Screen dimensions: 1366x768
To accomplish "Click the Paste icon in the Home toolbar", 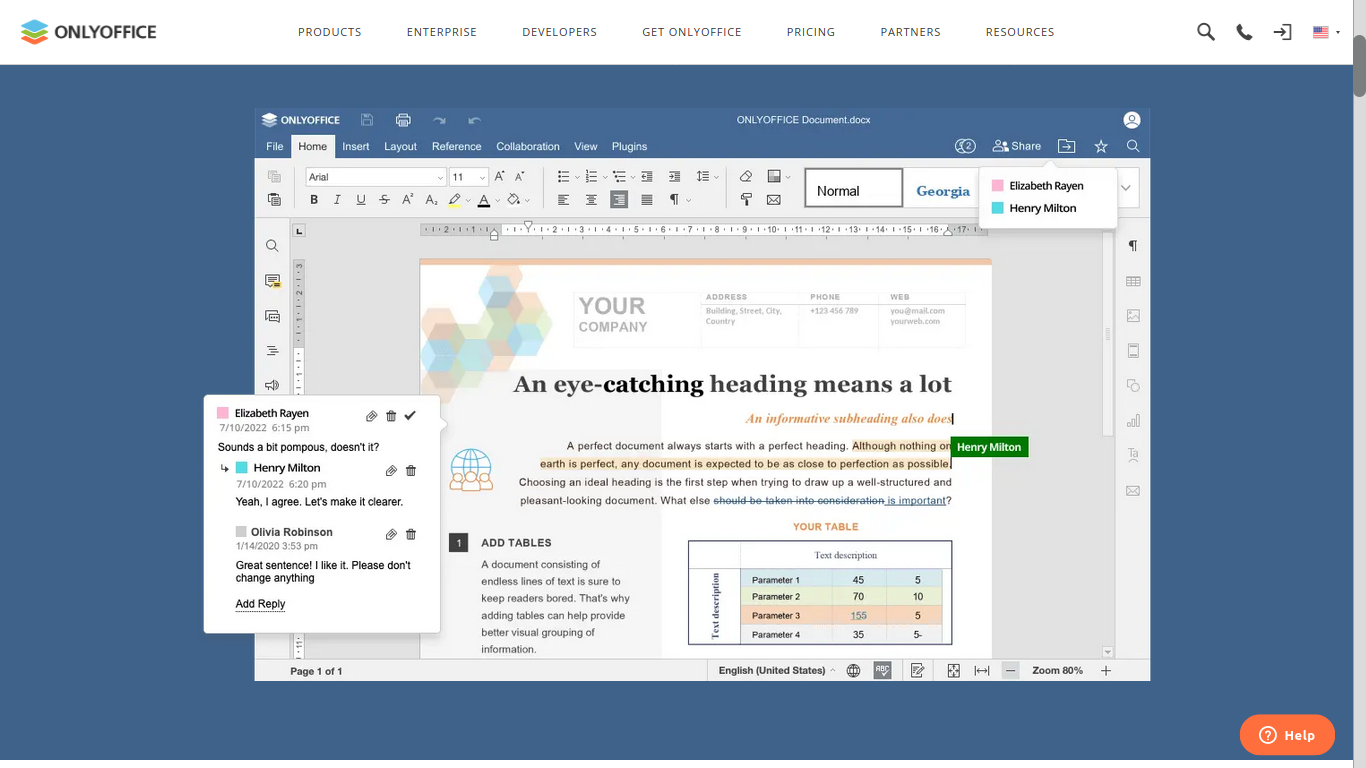I will click(274, 200).
